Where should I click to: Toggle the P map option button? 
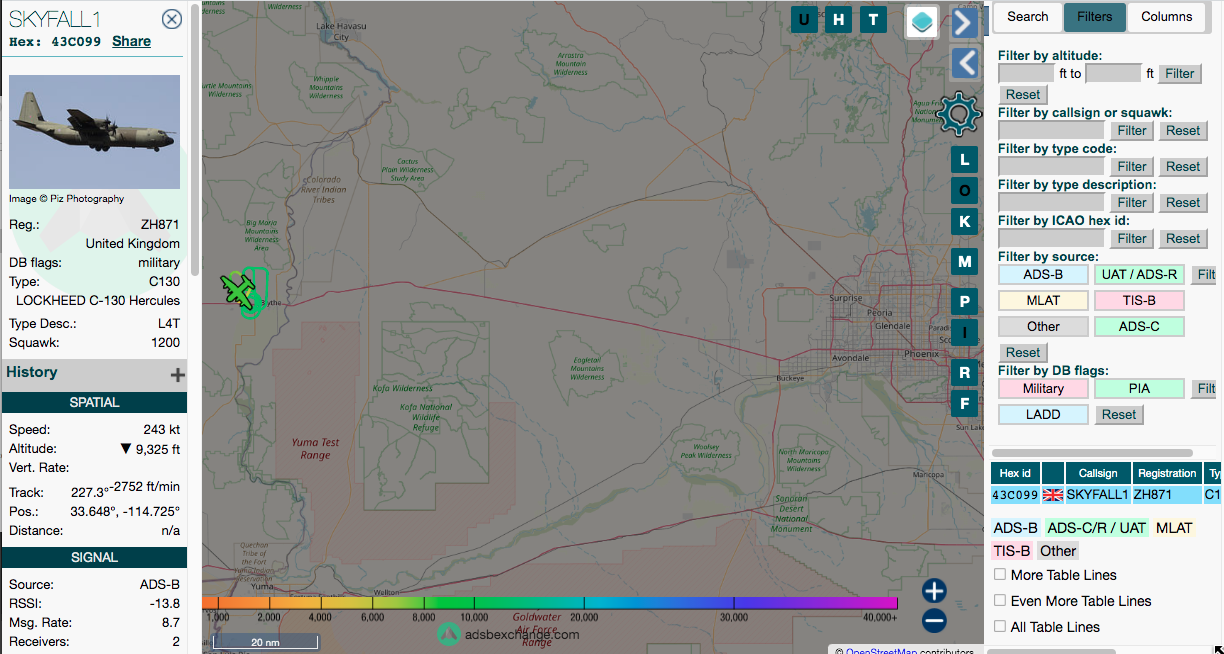click(964, 301)
